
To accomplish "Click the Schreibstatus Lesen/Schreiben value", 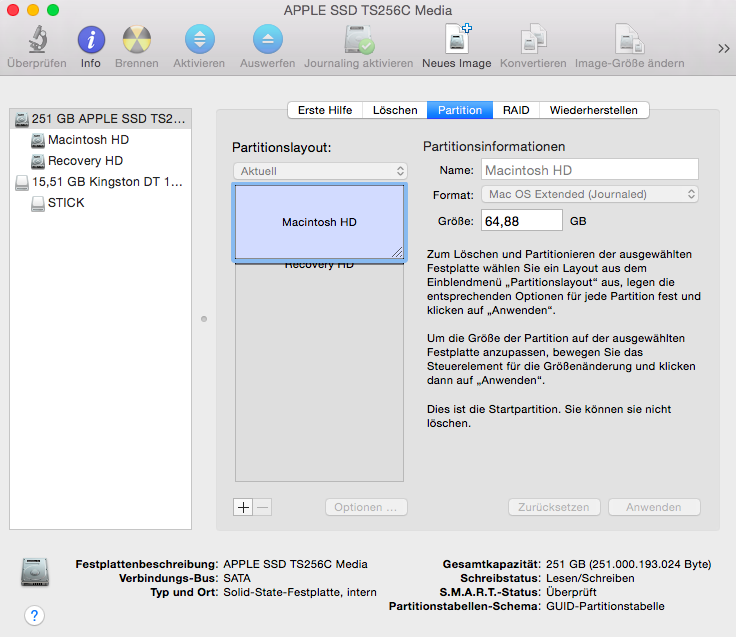I will (590, 578).
